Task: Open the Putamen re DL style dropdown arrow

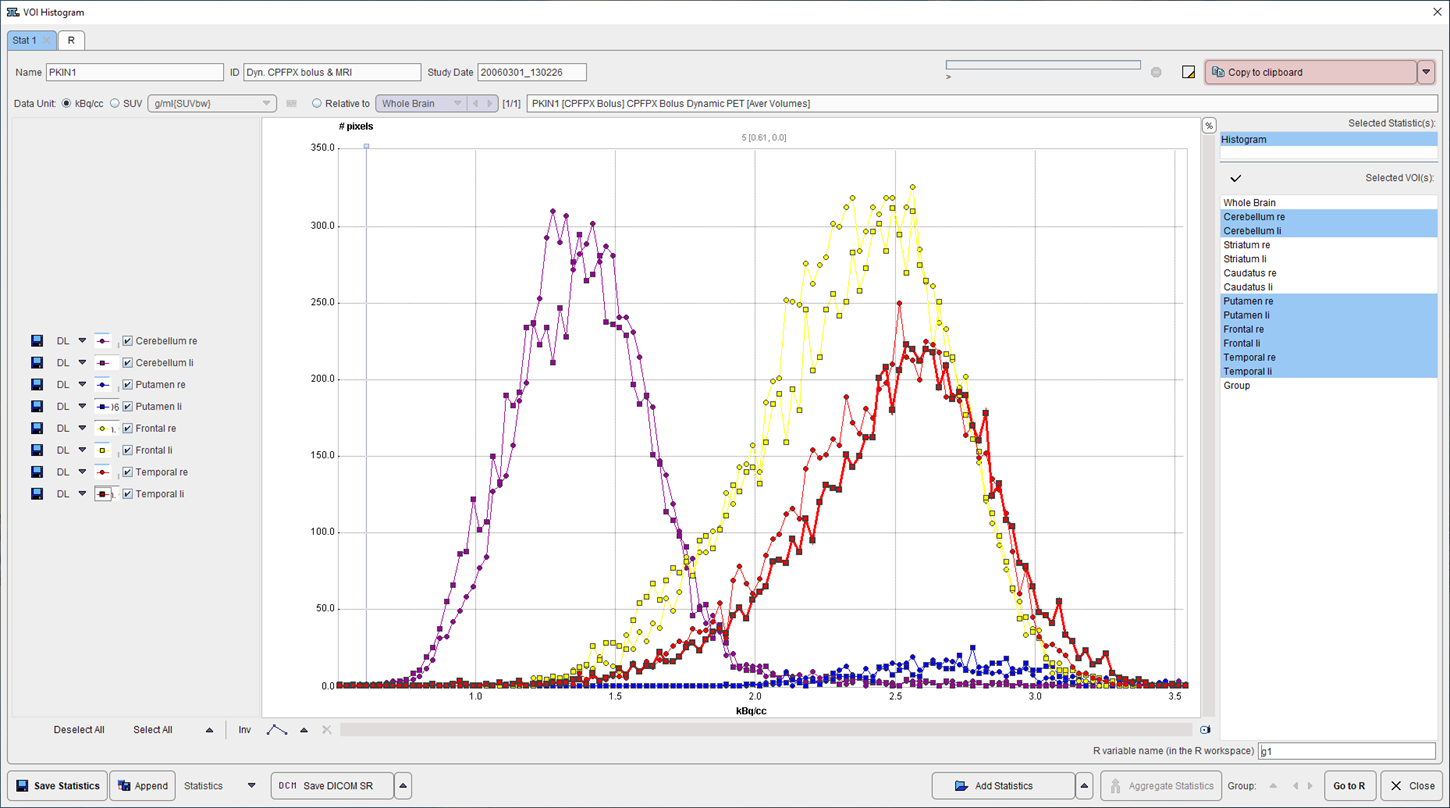Action: [83, 385]
